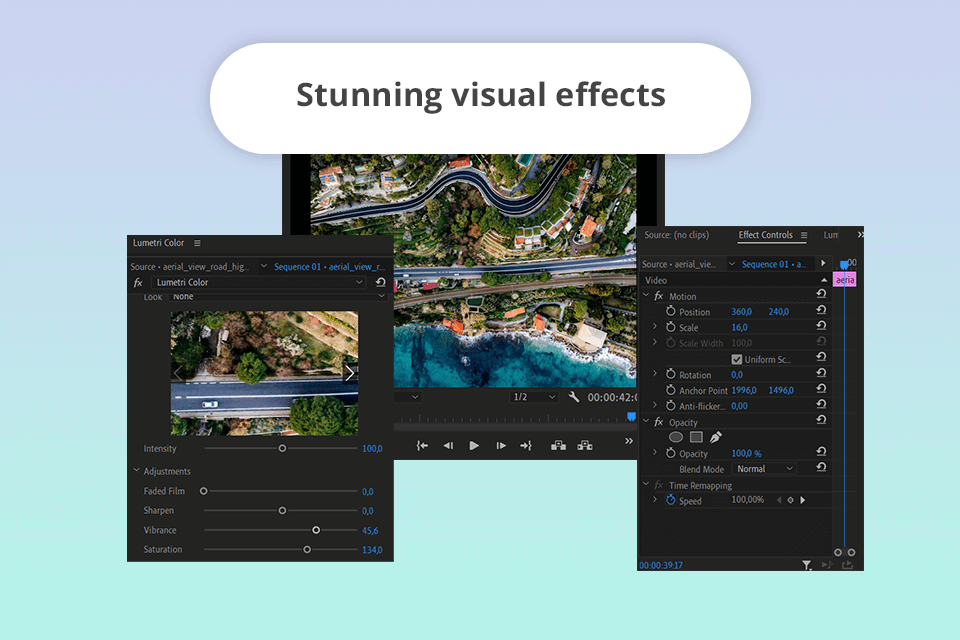
Task: Click the Lift button in the program monitor
Action: point(557,446)
